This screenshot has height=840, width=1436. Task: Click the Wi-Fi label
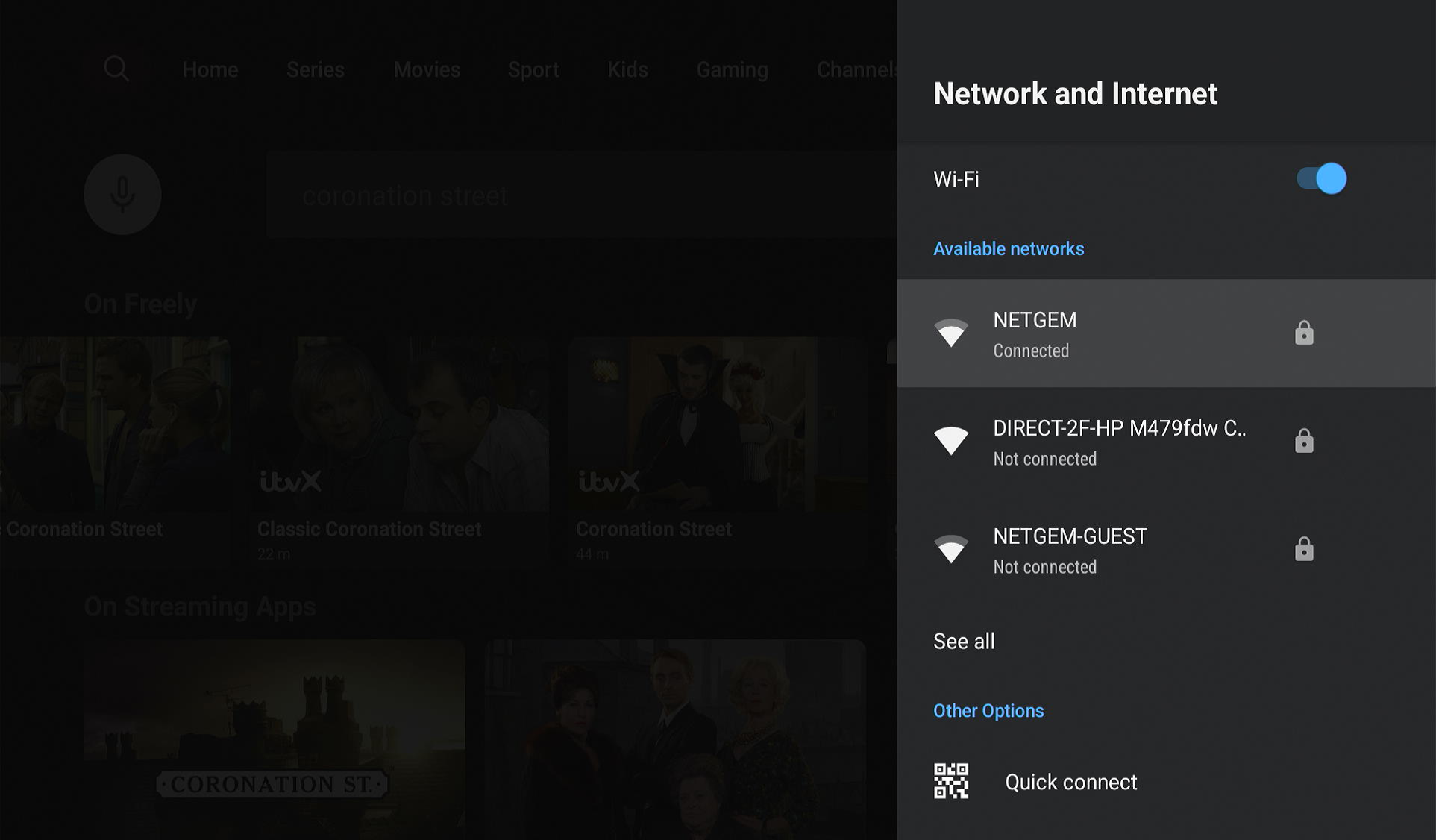click(x=956, y=179)
